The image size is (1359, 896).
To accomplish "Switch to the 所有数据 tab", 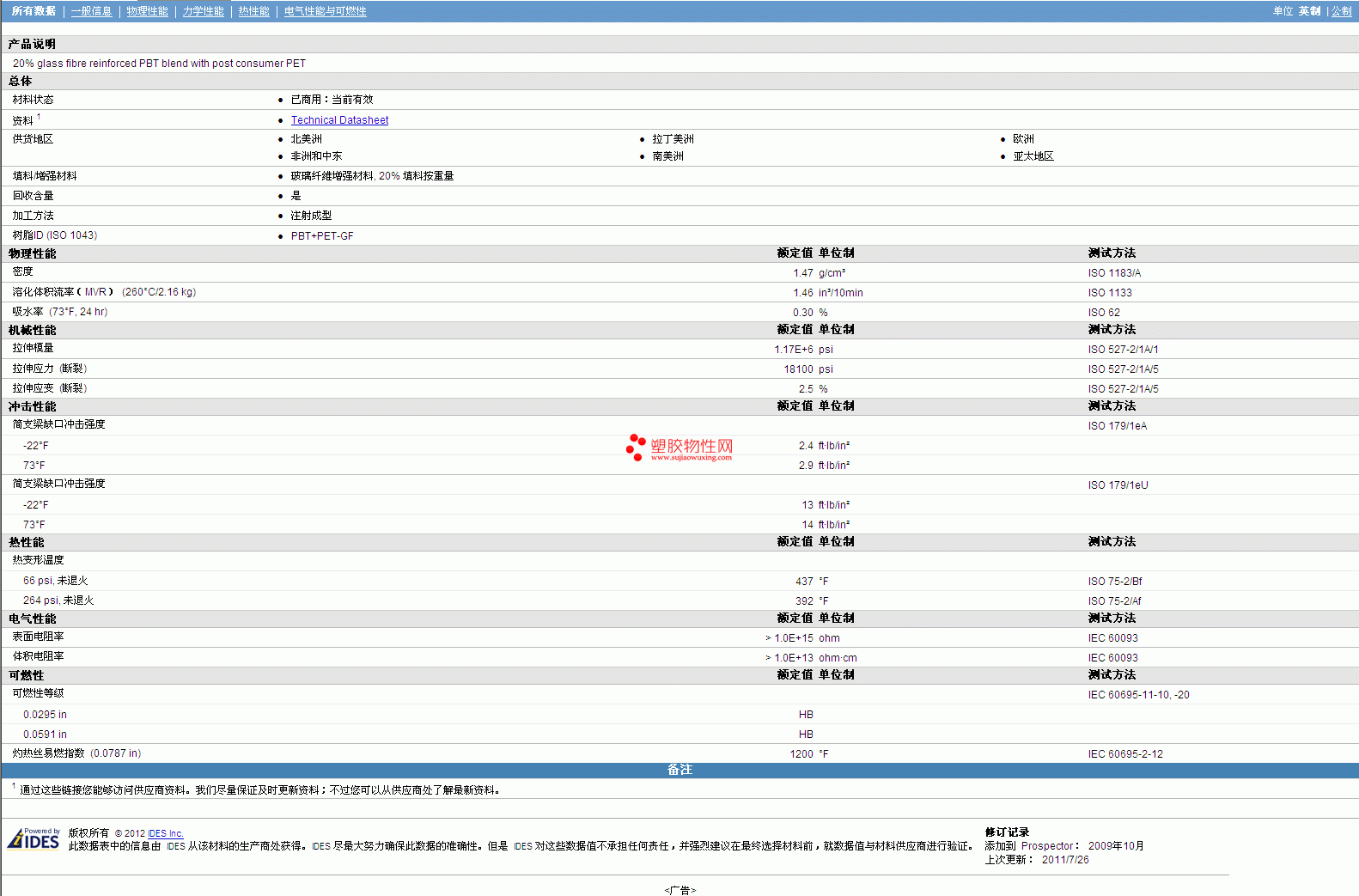I will [x=34, y=11].
